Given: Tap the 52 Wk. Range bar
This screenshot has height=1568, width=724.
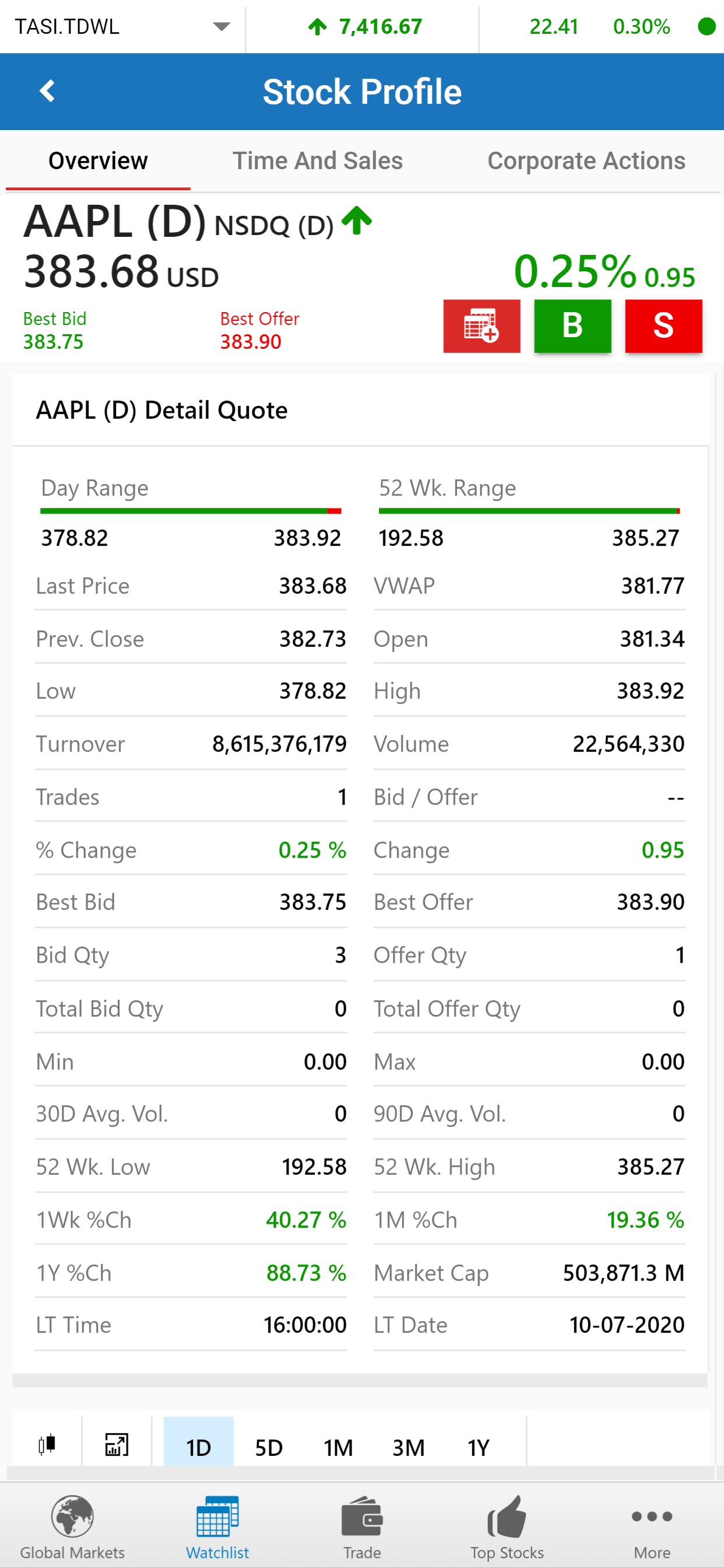Looking at the screenshot, I should [529, 510].
